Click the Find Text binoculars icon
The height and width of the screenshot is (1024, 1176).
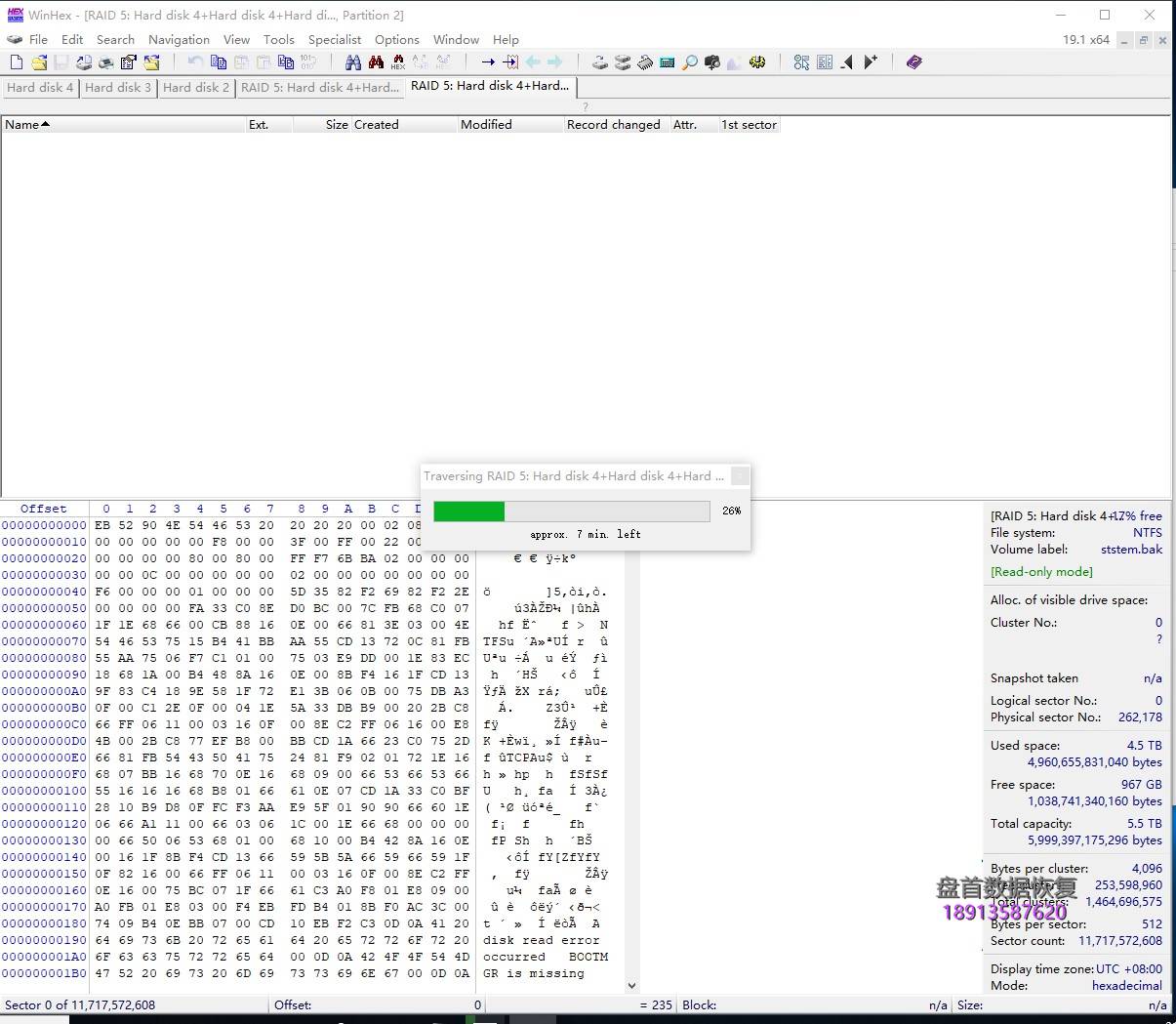click(x=353, y=62)
